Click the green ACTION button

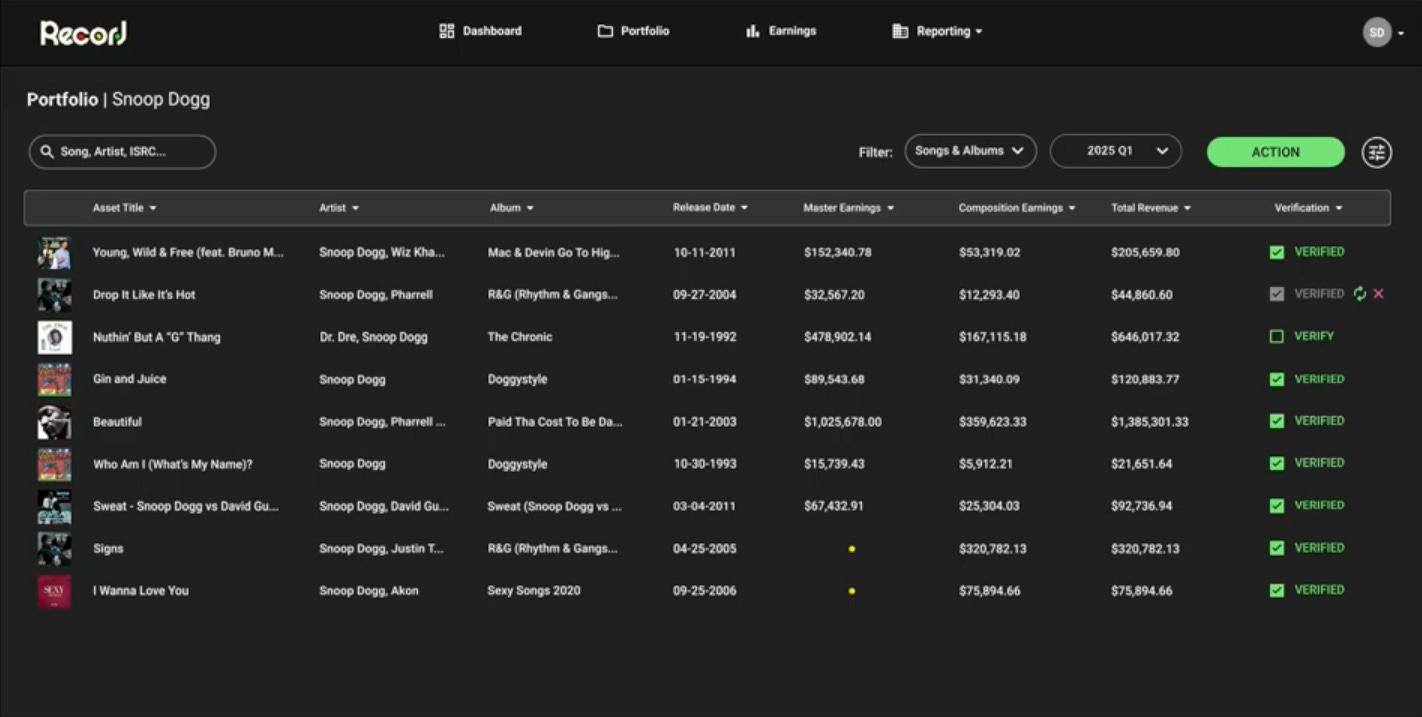pyautogui.click(x=1275, y=152)
